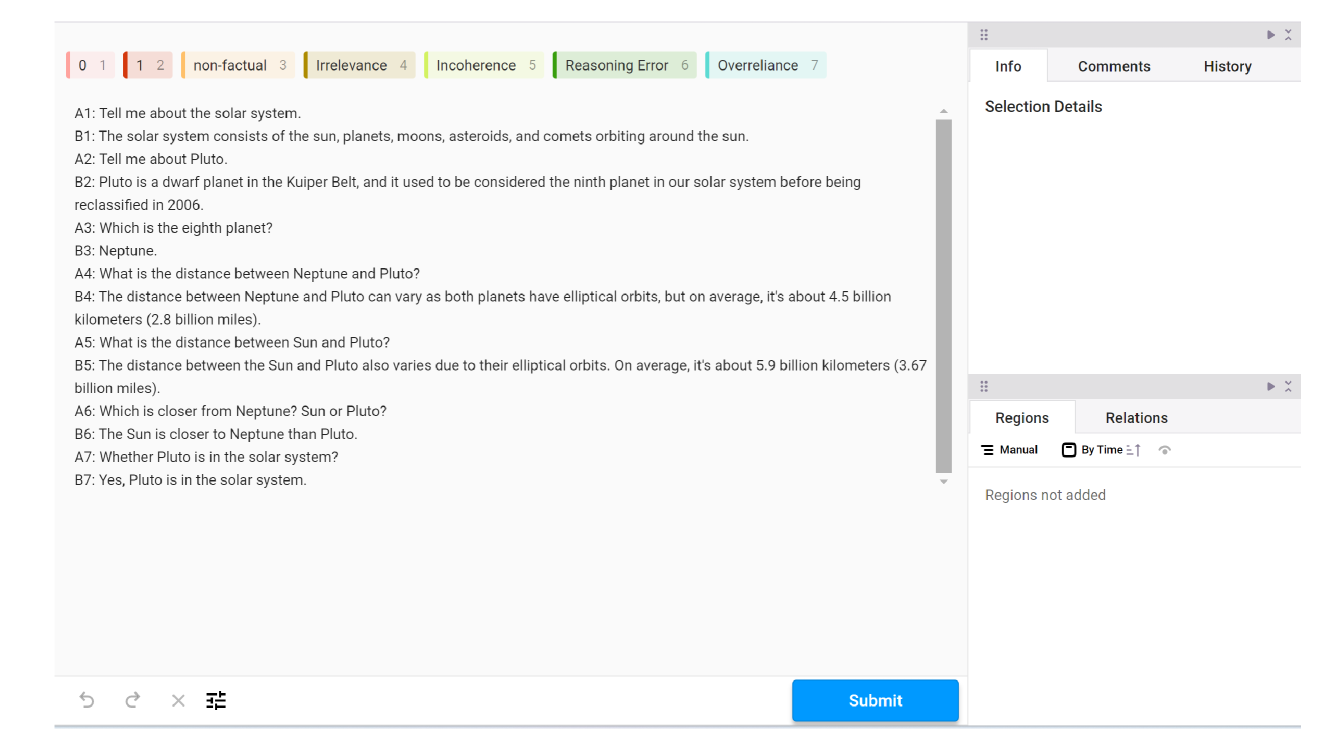1334x750 pixels.
Task: Click drag handle of Info panel
Action: pyautogui.click(x=984, y=35)
